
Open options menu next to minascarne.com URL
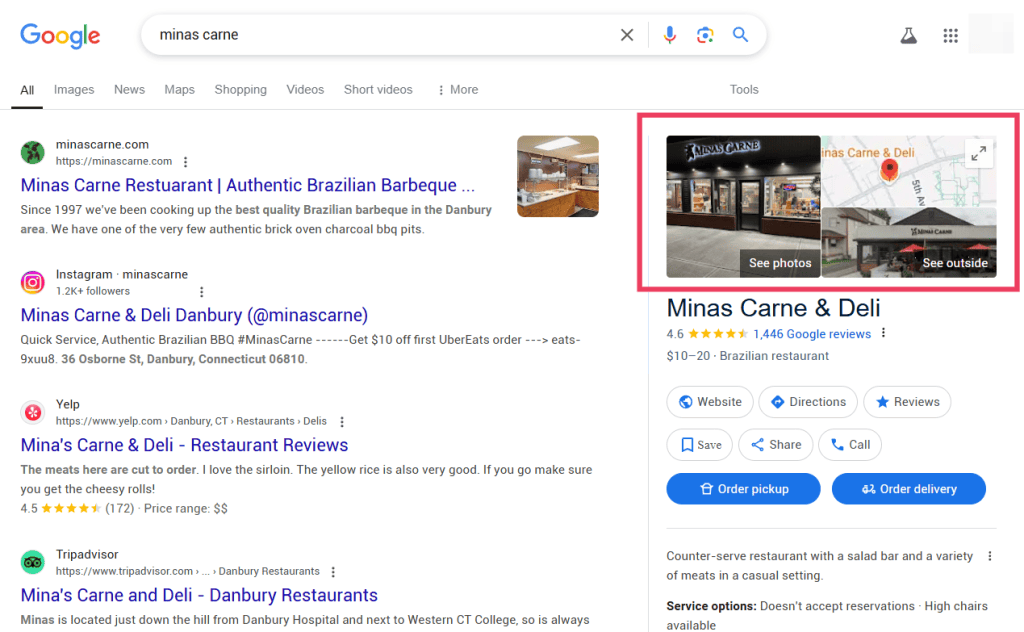pyautogui.click(x=185, y=161)
